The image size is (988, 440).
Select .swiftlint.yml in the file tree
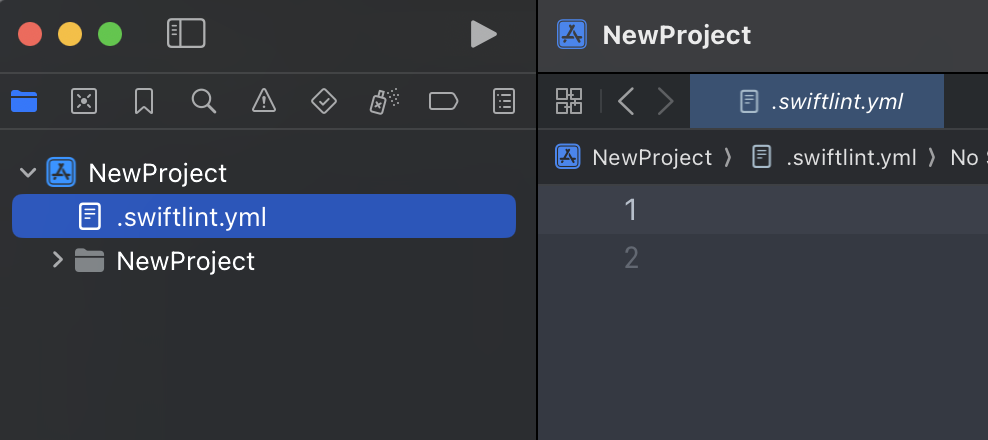tap(190, 216)
